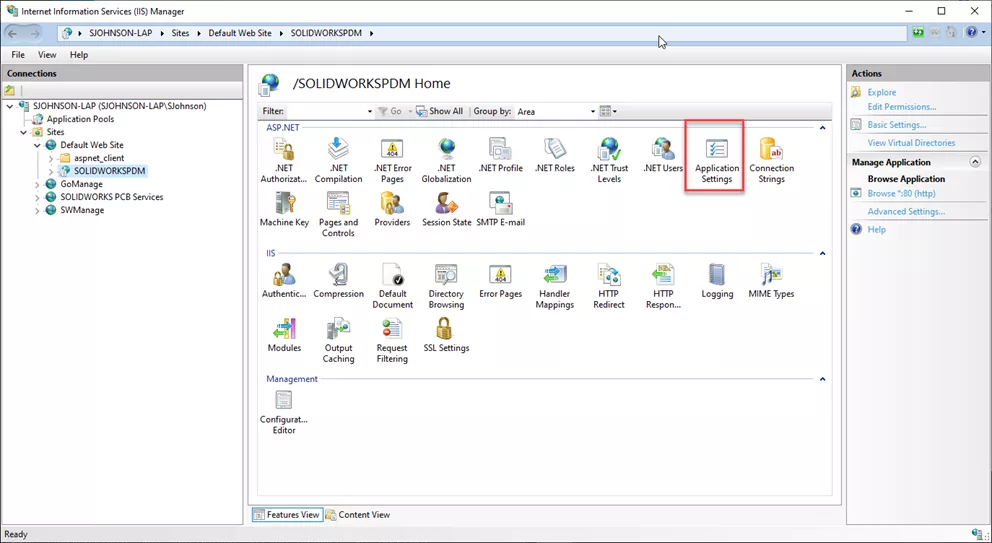Open the Help menu
Screen dimensions: 992x543
point(79,55)
